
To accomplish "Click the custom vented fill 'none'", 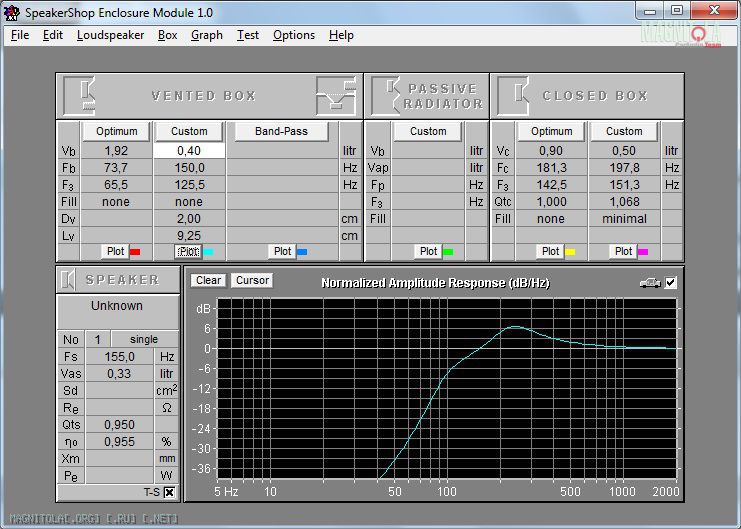I will [x=189, y=202].
